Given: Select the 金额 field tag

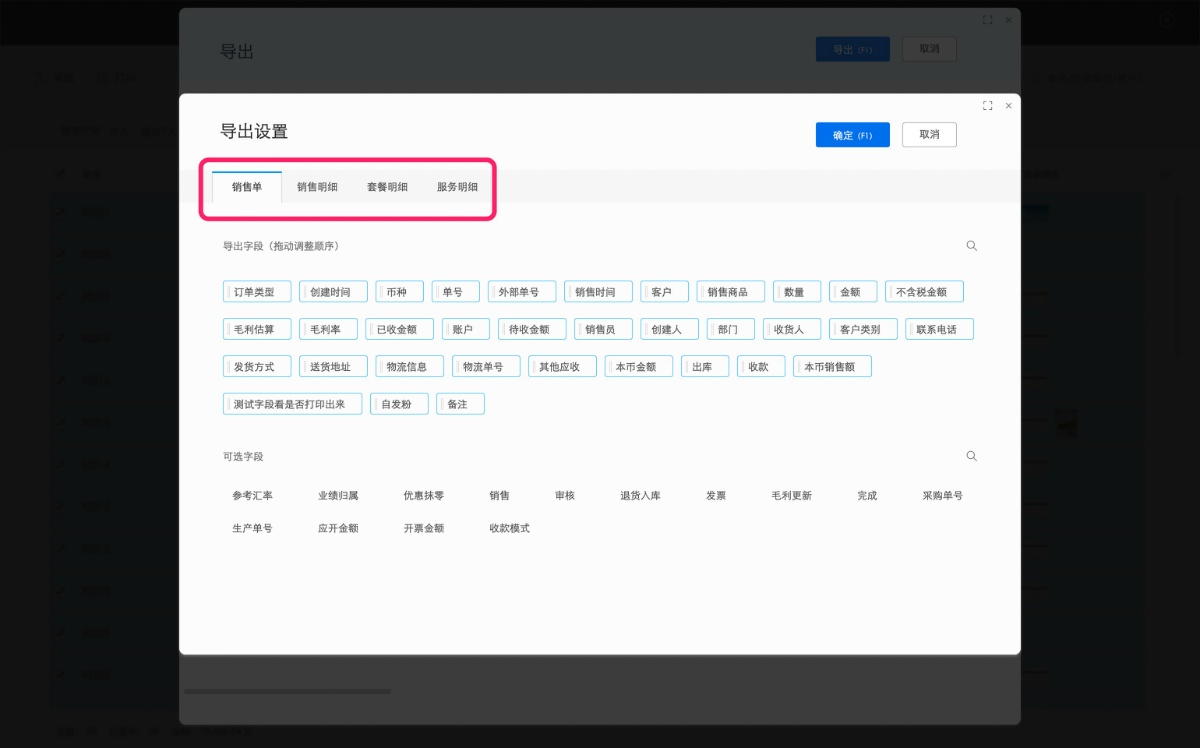Looking at the screenshot, I should (852, 292).
